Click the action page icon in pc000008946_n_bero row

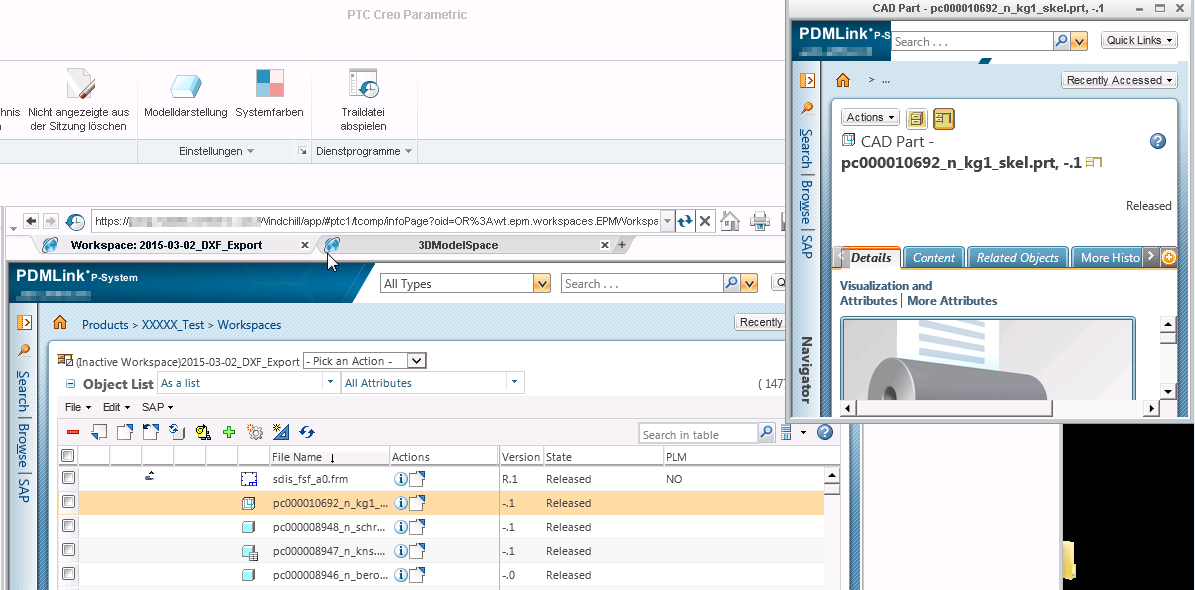tap(417, 575)
